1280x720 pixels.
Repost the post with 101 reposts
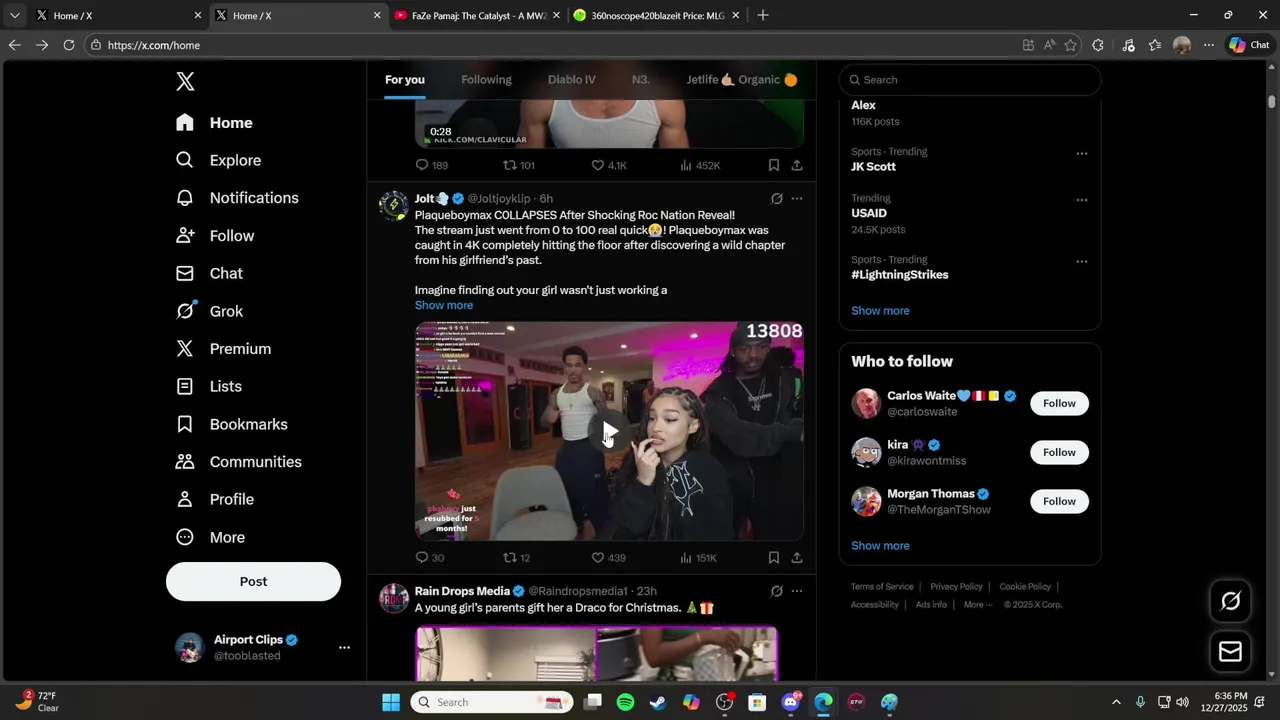(x=519, y=165)
